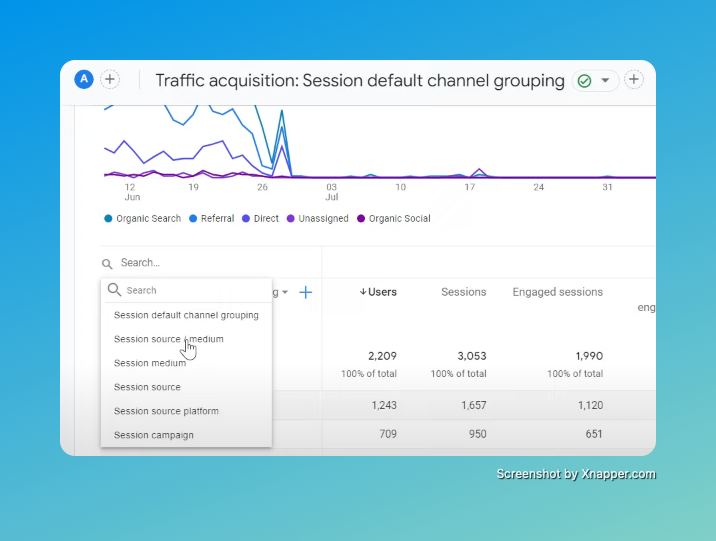716x541 pixels.
Task: Open the dropdown arrow beside the green checkmark
Action: click(605, 81)
